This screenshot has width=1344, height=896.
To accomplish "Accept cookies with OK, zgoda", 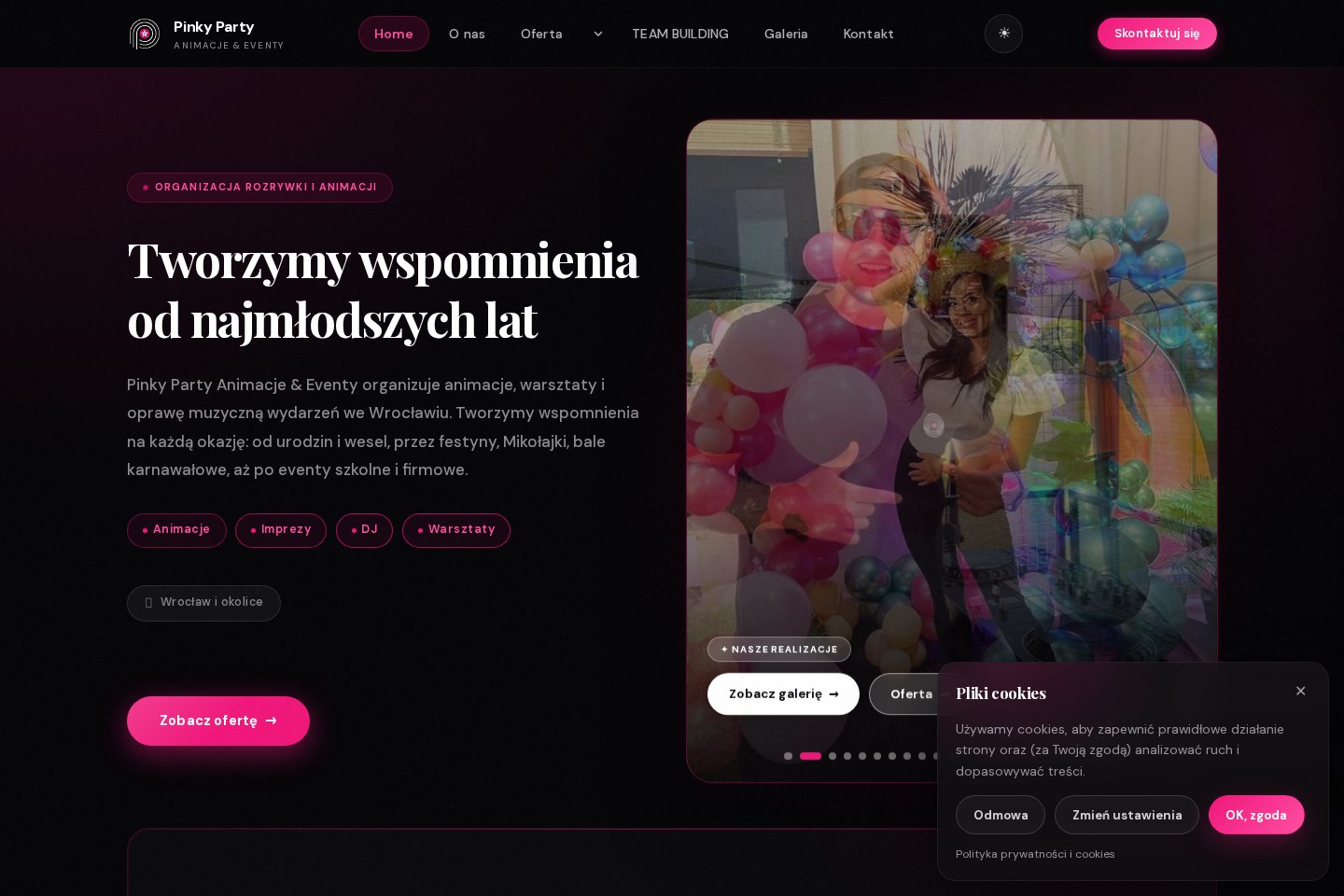I will click(x=1256, y=815).
